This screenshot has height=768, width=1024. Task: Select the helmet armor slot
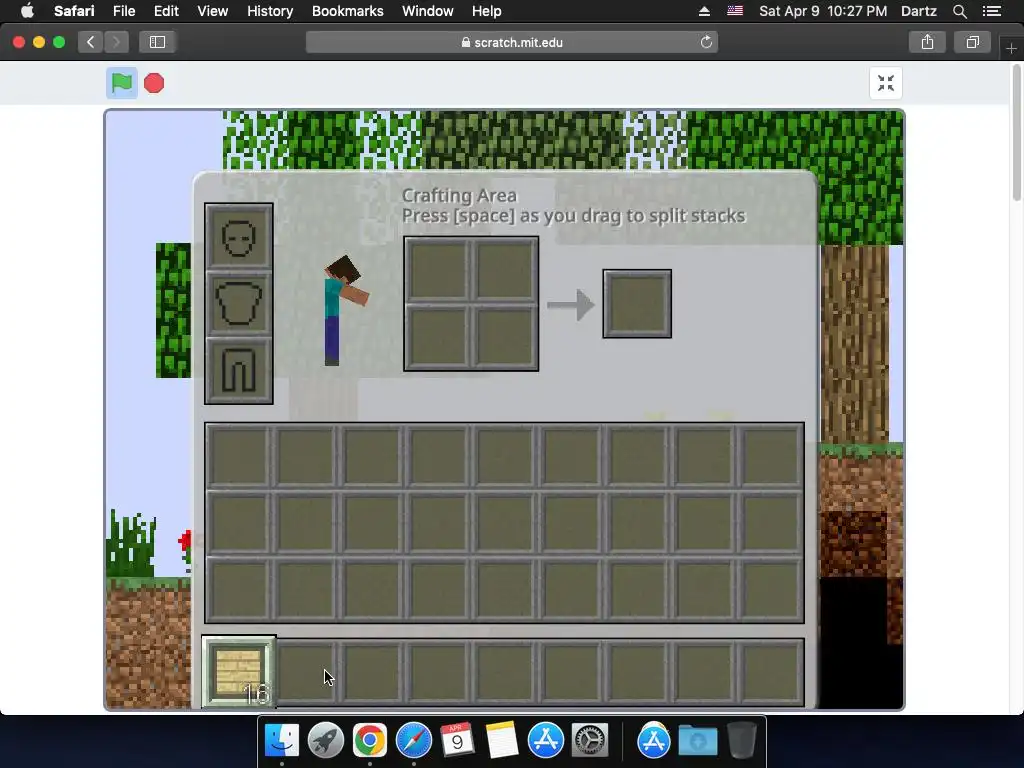[x=238, y=238]
